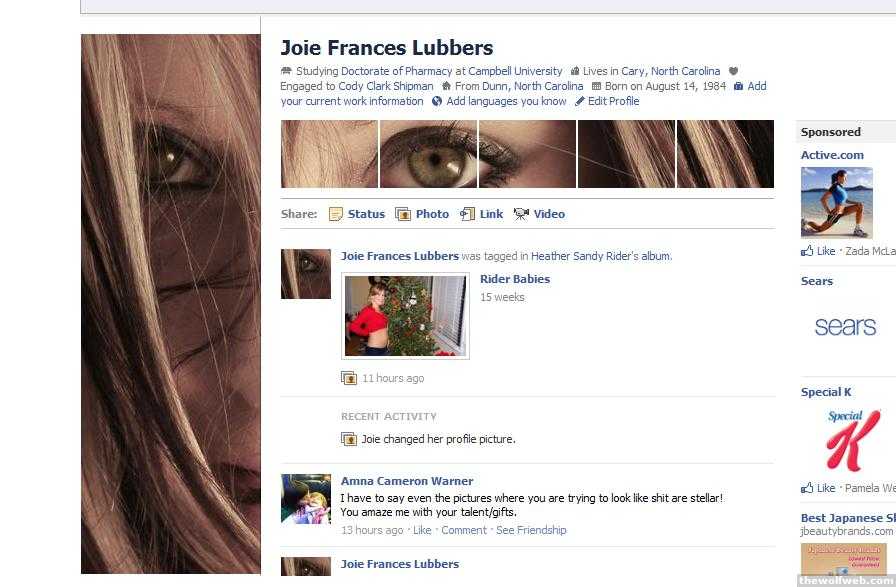The image size is (896, 587).
Task: Click thumbs-up Like icon under Active.com ad
Action: coord(807,250)
